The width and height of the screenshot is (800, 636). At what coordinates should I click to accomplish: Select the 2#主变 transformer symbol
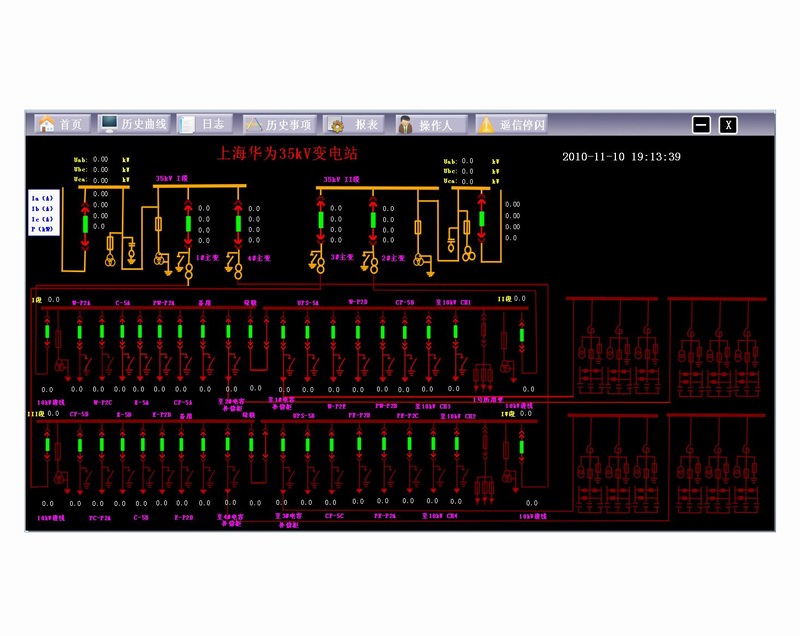(x=373, y=265)
